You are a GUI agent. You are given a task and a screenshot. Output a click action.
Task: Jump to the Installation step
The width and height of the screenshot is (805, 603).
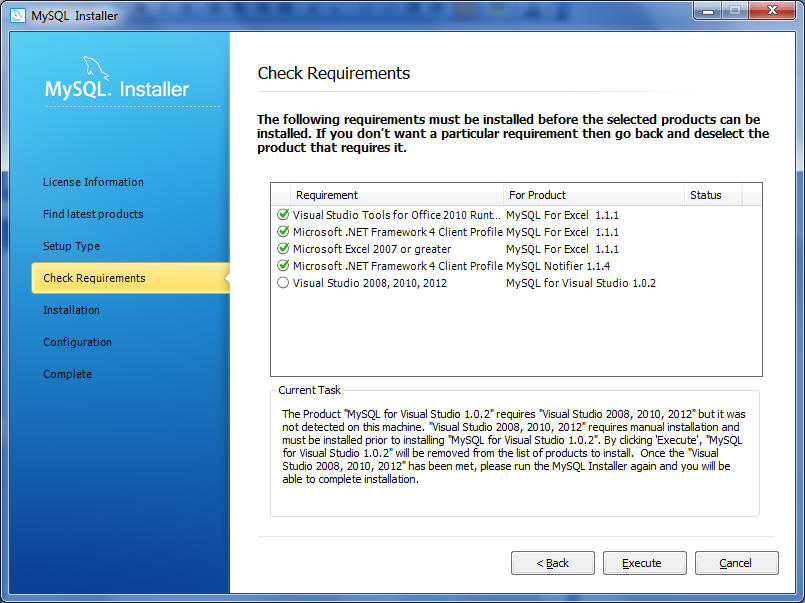[x=71, y=310]
